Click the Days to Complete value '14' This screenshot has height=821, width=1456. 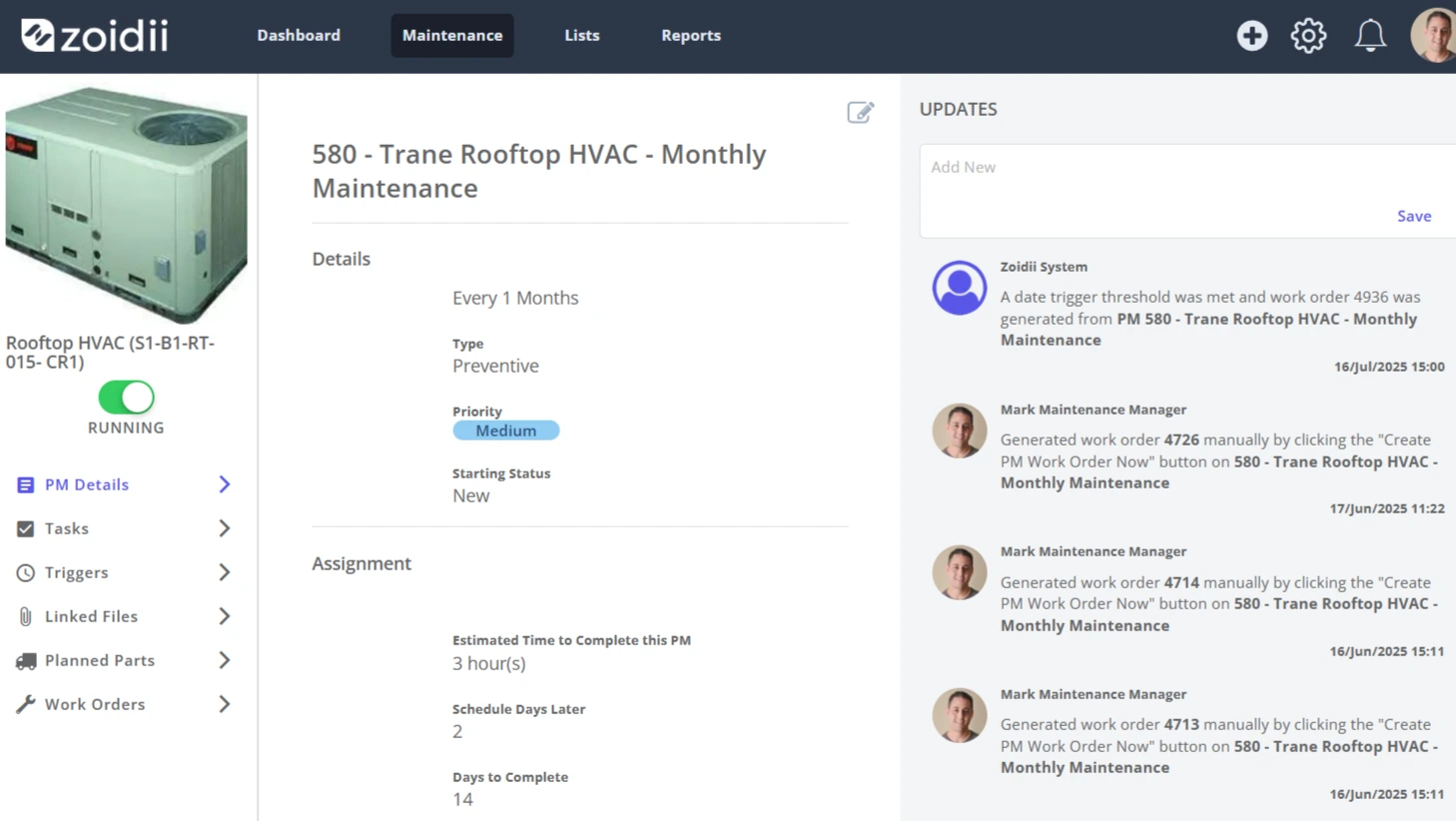pyautogui.click(x=462, y=799)
